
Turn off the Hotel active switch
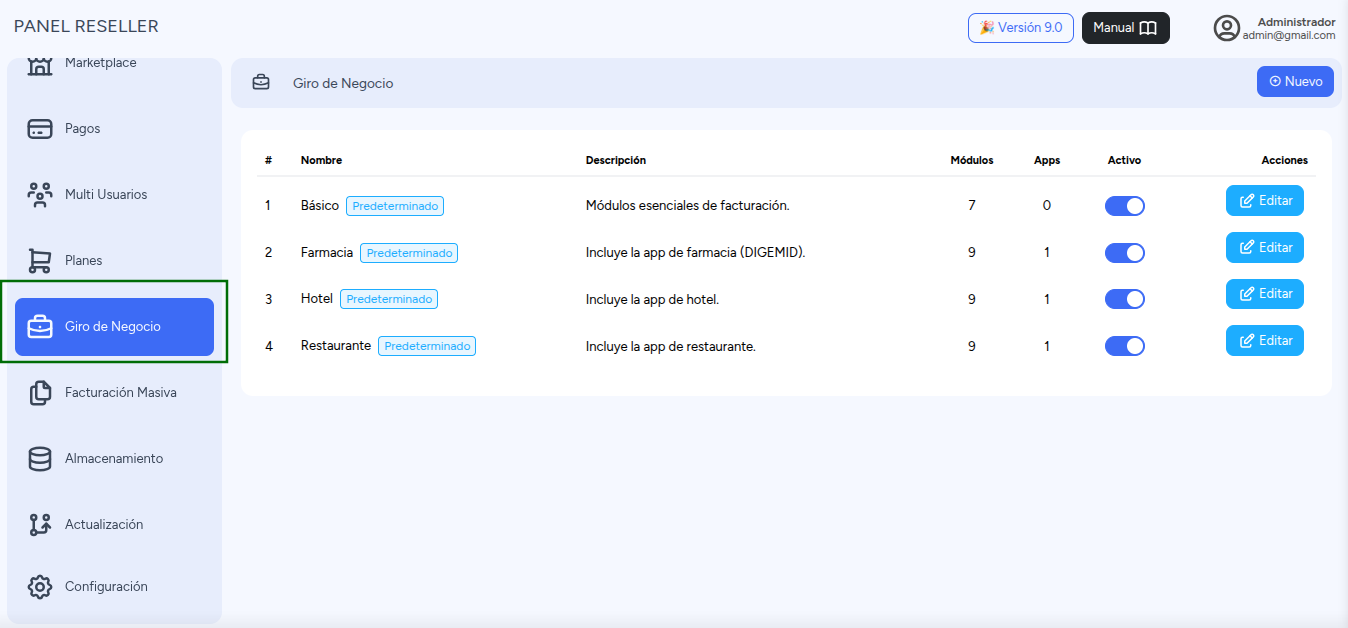point(1124,299)
